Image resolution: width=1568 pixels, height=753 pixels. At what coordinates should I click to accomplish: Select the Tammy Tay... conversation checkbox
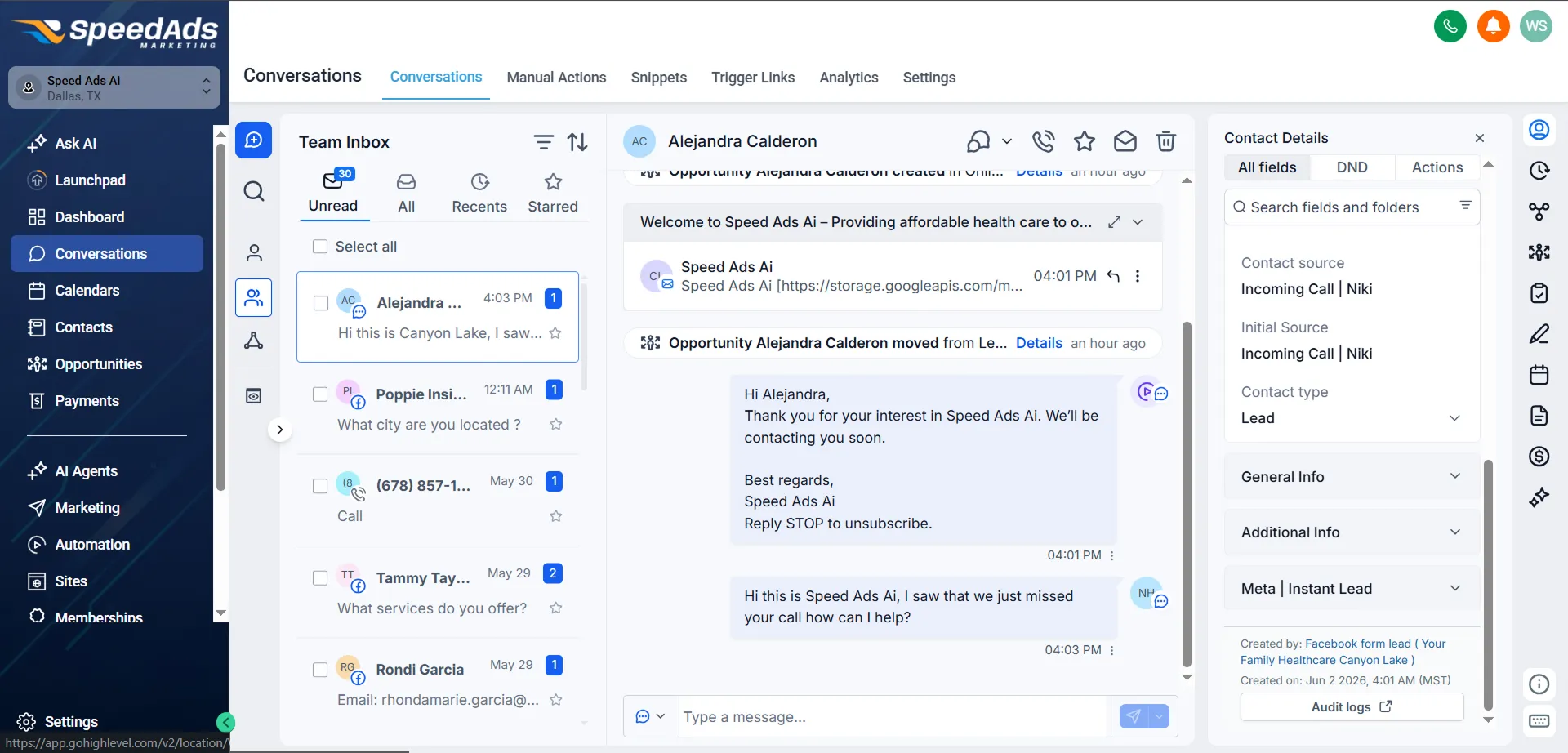320,578
